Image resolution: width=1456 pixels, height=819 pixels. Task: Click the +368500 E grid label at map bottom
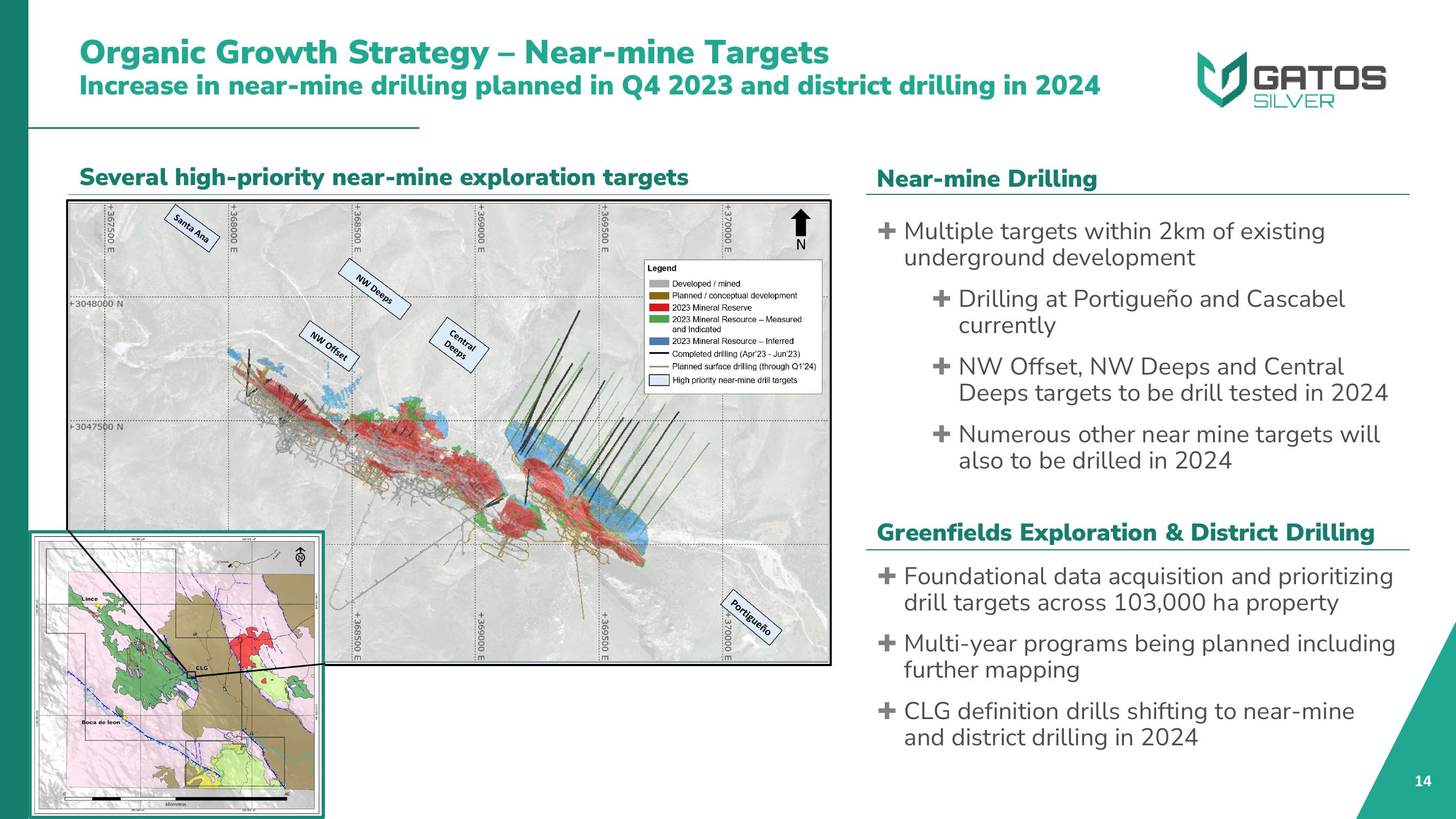point(357,637)
